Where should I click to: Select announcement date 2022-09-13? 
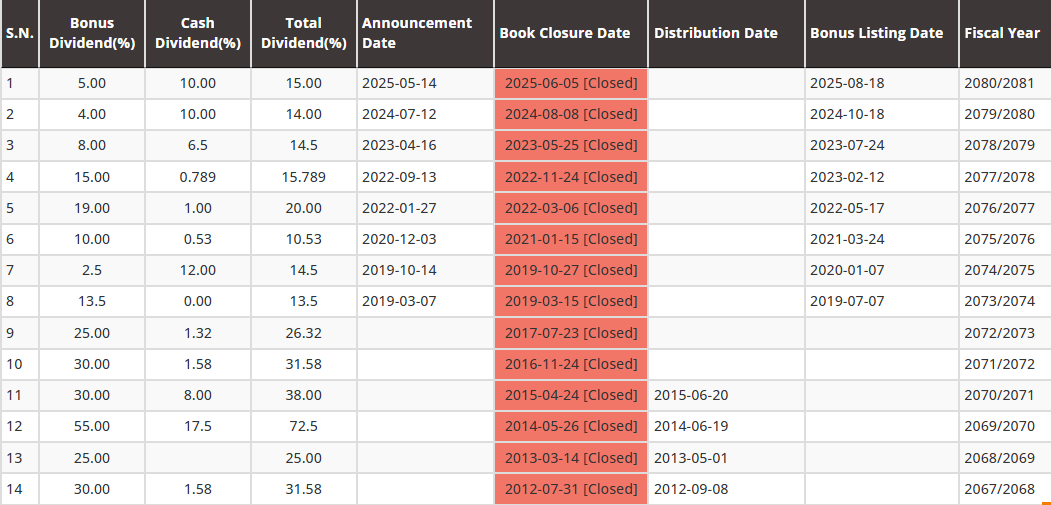[x=400, y=177]
